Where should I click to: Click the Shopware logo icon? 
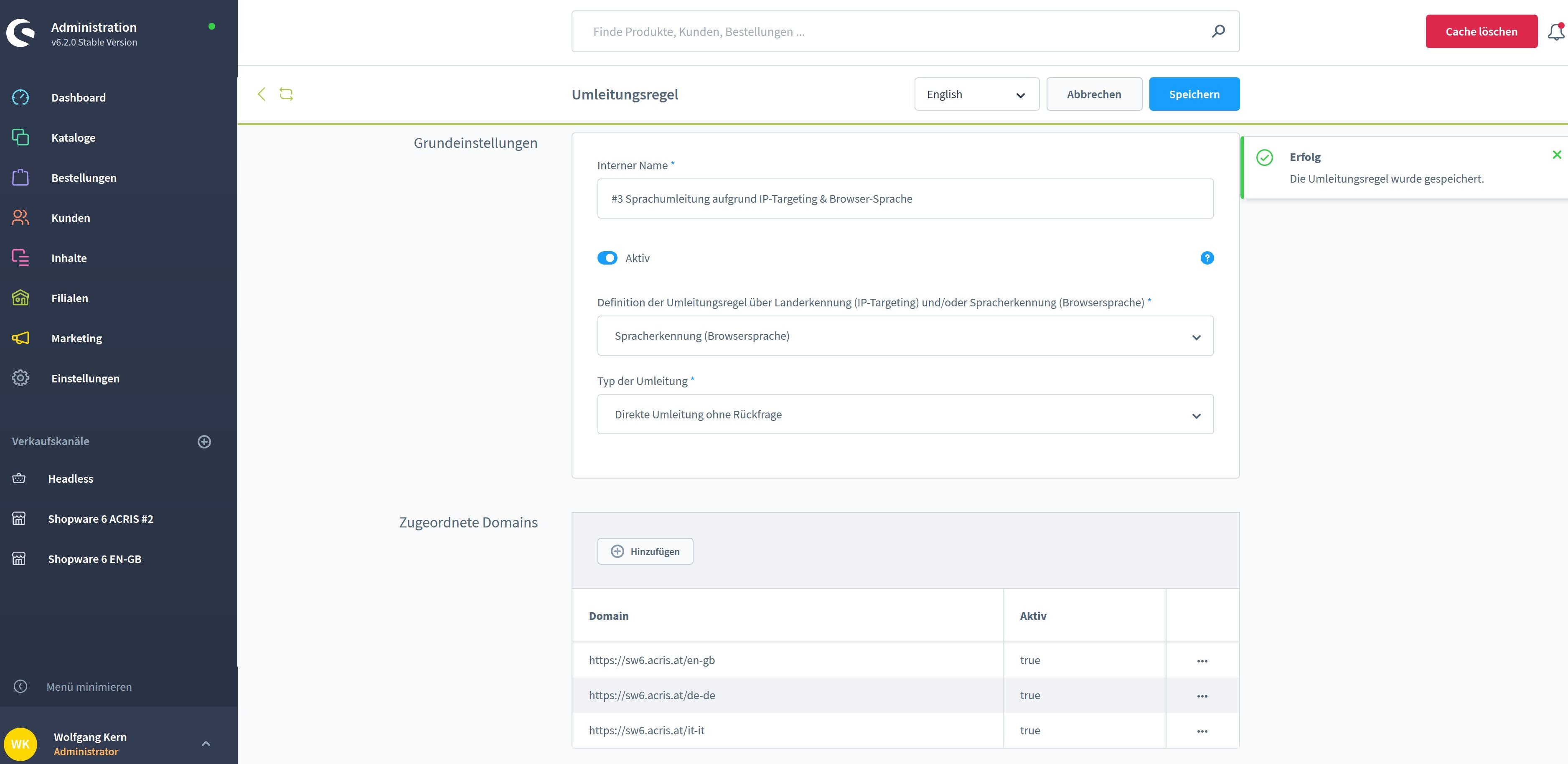[21, 33]
